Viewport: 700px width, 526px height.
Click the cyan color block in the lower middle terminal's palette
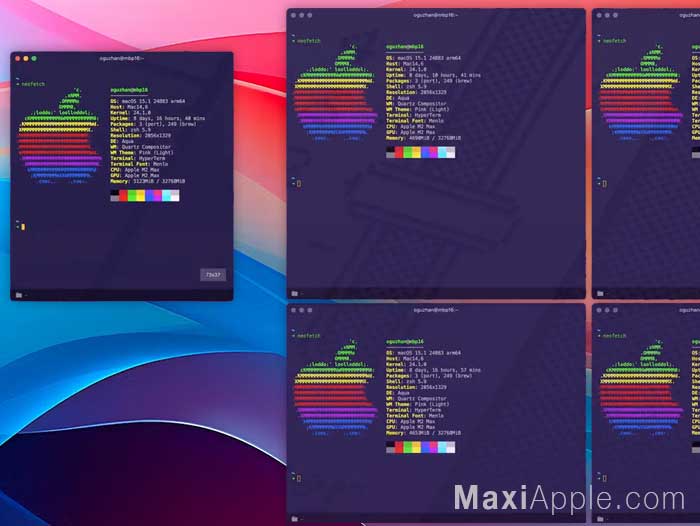442,447
